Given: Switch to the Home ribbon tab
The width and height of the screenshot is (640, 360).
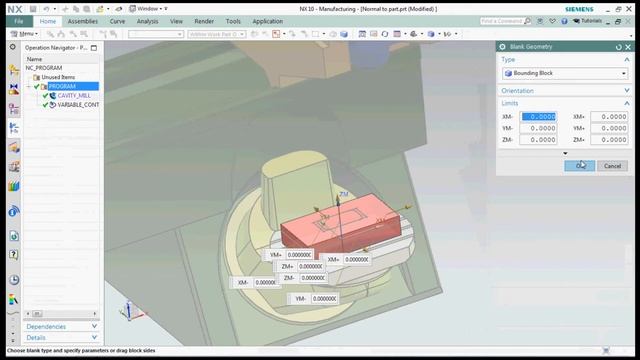Looking at the screenshot, I should click(48, 21).
